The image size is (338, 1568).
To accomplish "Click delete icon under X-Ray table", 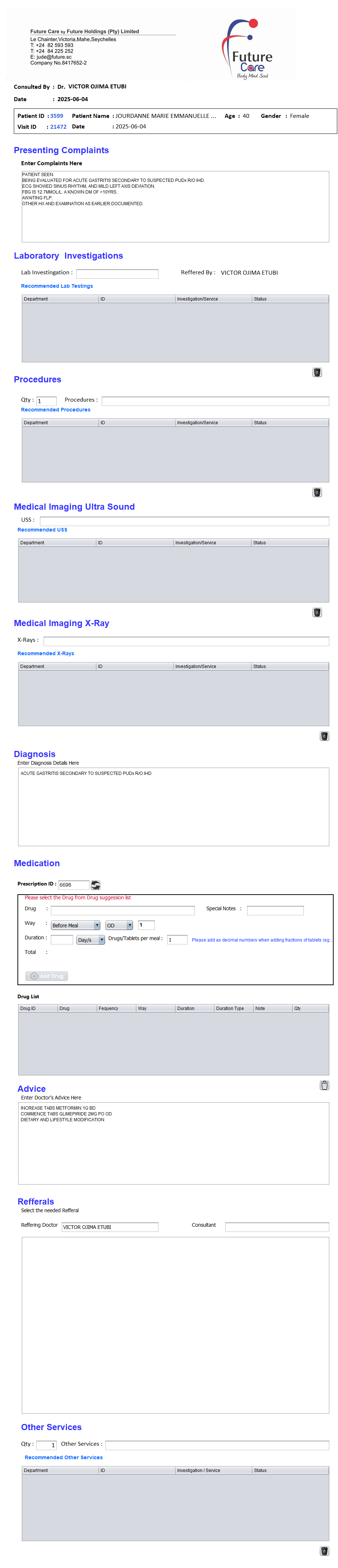I will (324, 735).
